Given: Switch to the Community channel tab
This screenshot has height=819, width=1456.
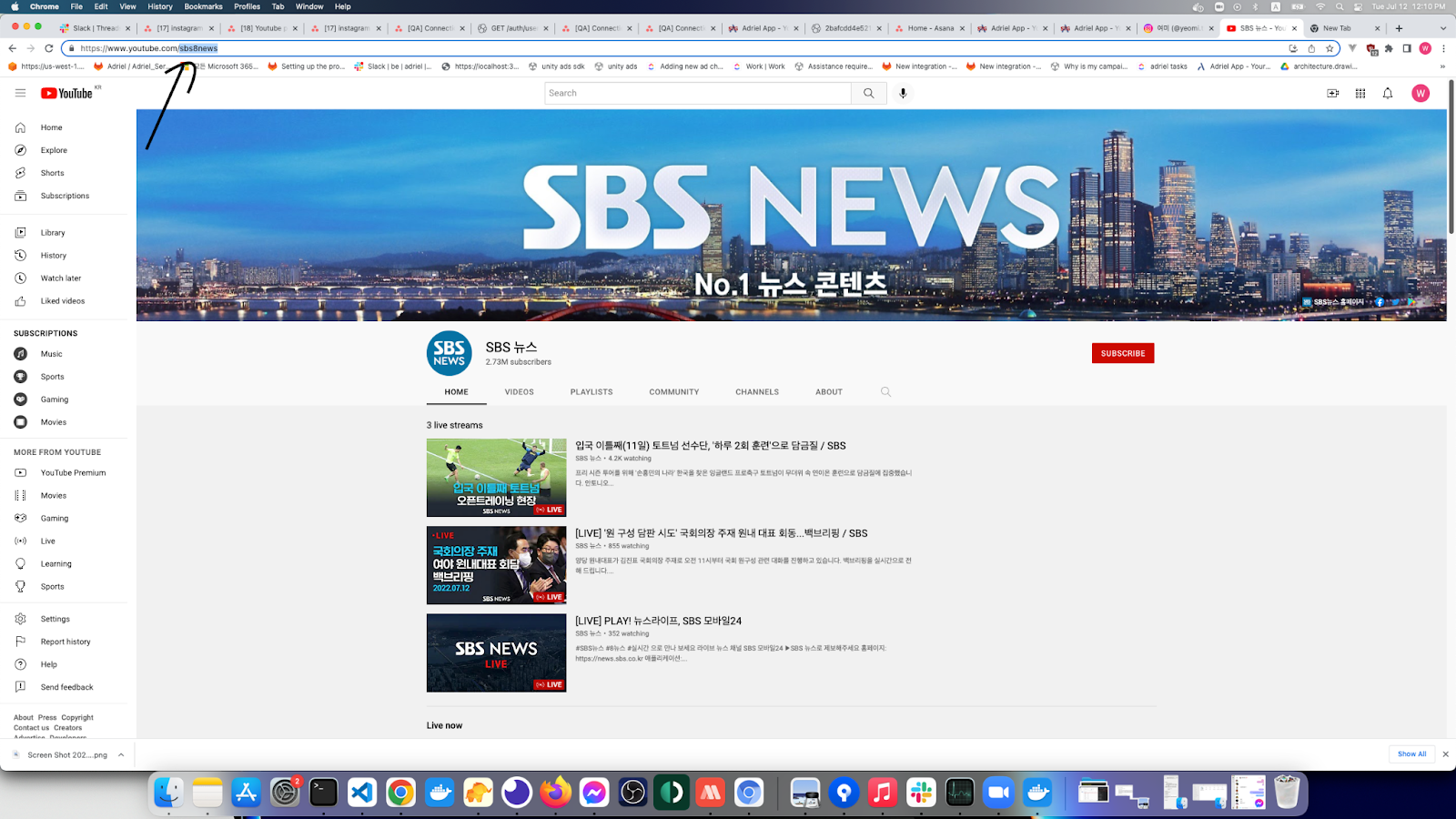Looking at the screenshot, I should pyautogui.click(x=674, y=392).
